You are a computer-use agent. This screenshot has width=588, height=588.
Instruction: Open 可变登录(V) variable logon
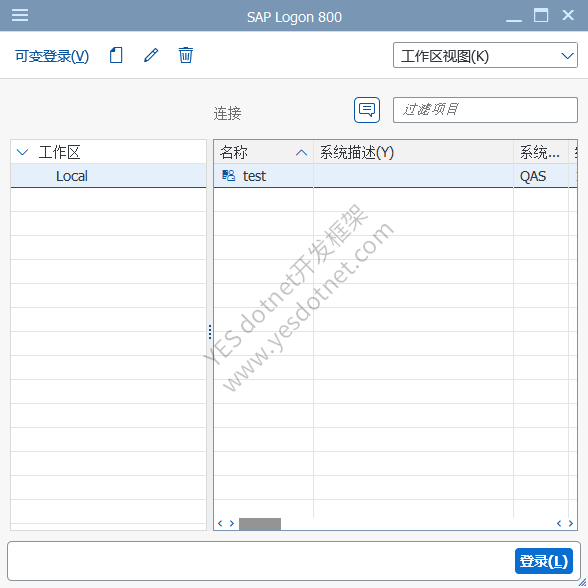(x=52, y=56)
